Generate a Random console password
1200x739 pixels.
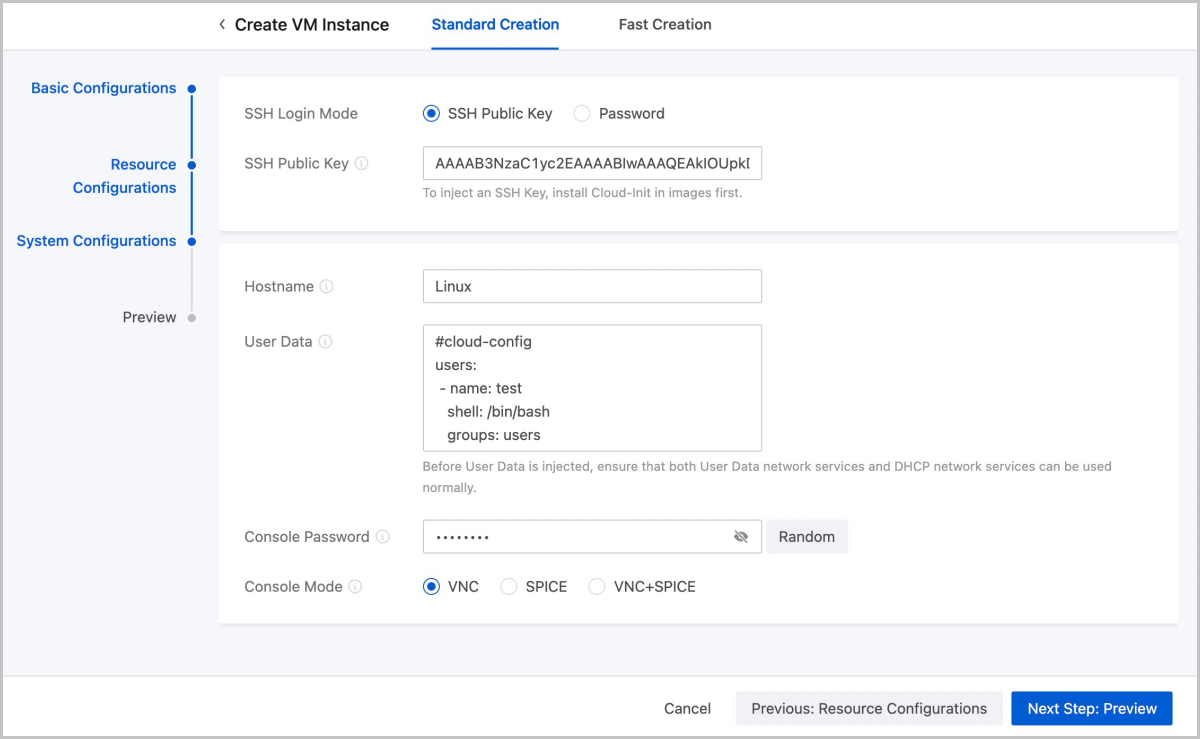tap(806, 537)
